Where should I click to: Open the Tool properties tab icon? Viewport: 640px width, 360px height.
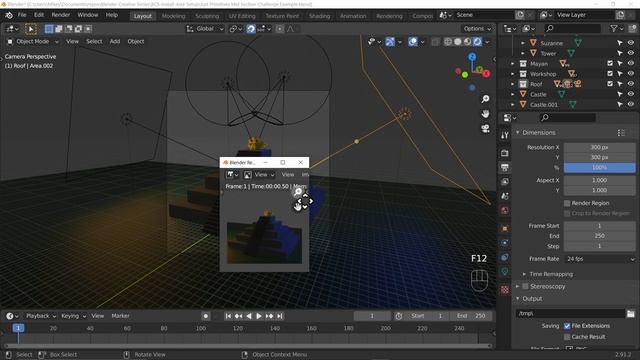(505, 135)
